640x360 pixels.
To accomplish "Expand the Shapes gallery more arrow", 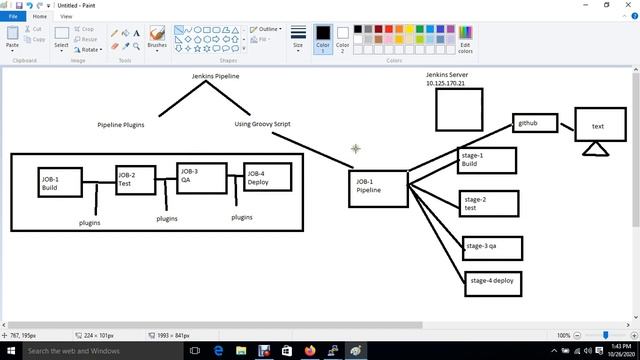I will [244, 49].
